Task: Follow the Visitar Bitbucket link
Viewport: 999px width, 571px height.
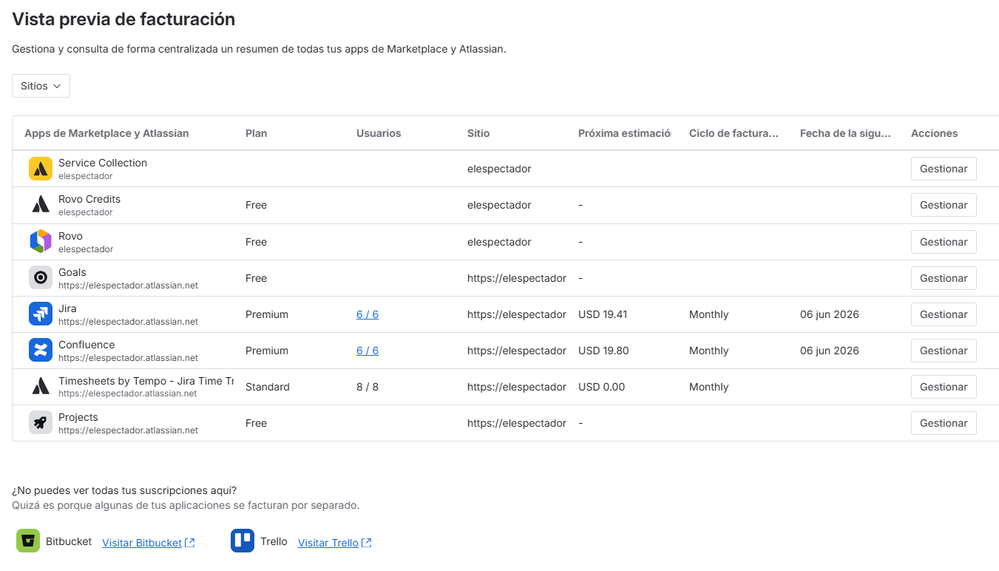Action: 142,543
